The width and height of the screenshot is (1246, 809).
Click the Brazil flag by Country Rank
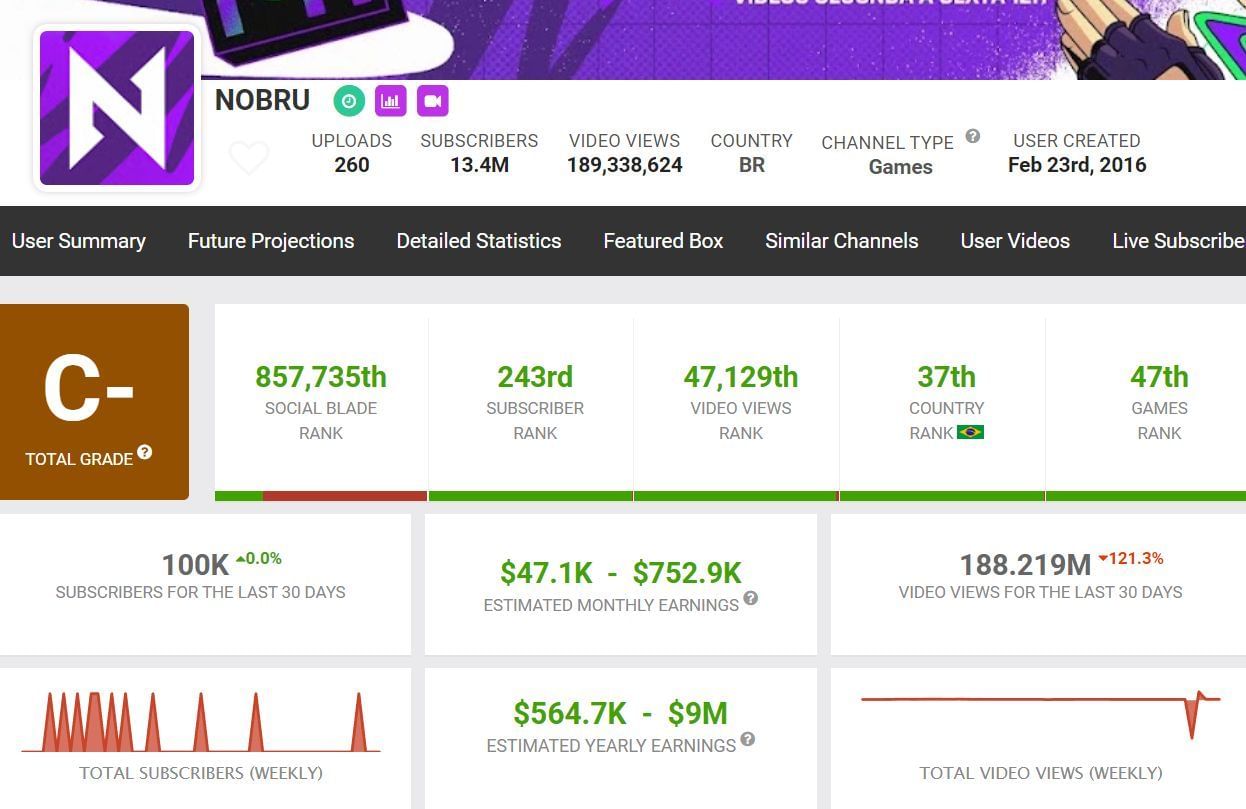point(970,432)
